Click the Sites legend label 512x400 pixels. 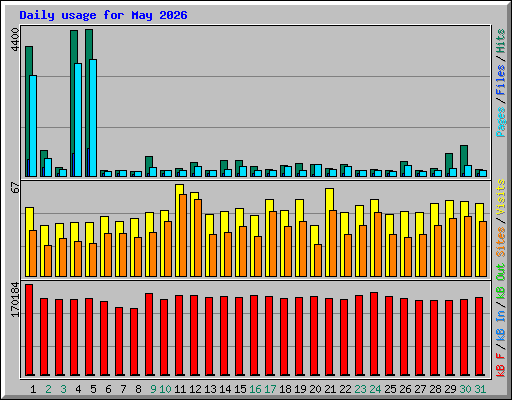tap(501, 242)
